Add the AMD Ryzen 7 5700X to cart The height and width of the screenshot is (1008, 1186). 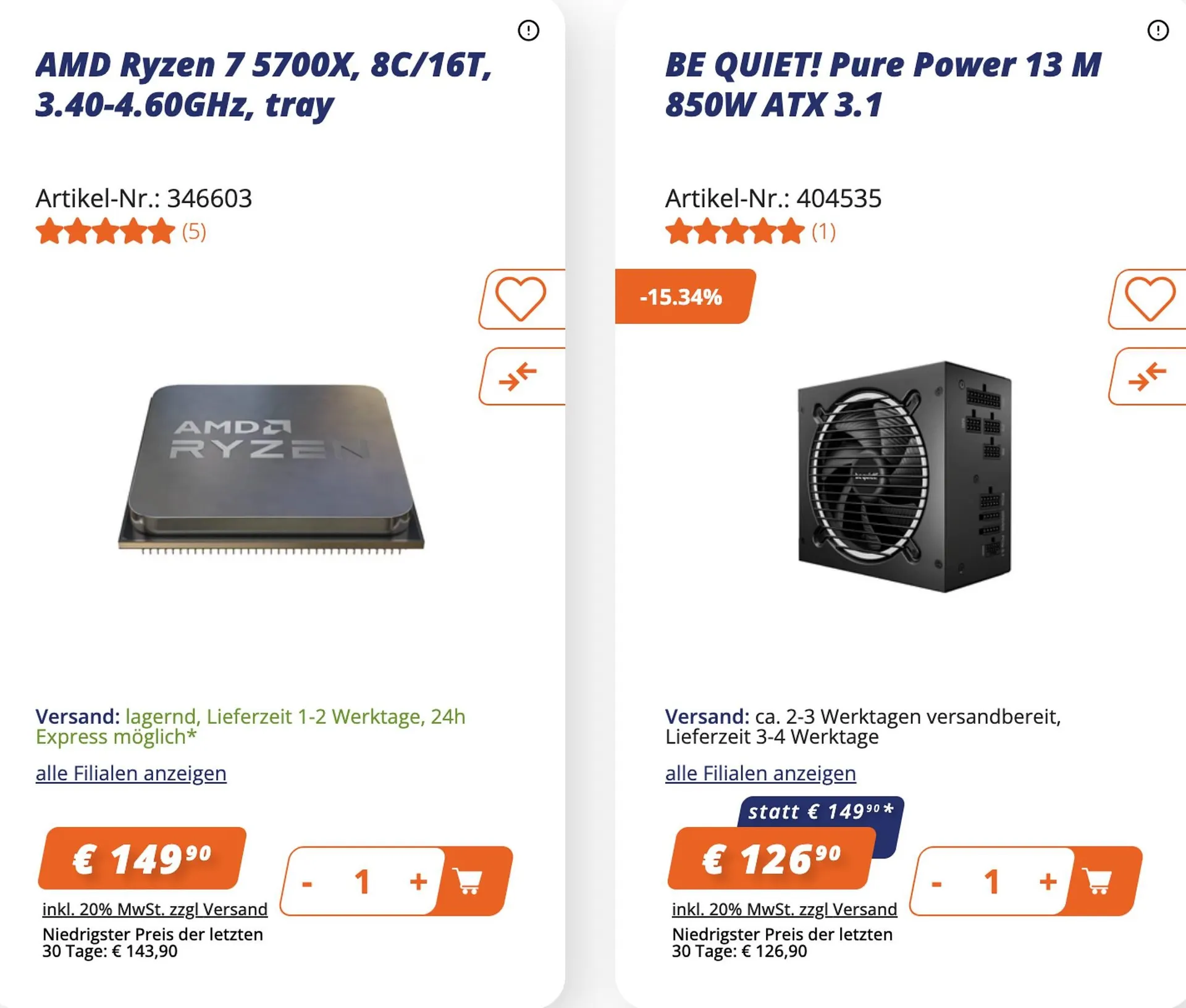pos(471,881)
